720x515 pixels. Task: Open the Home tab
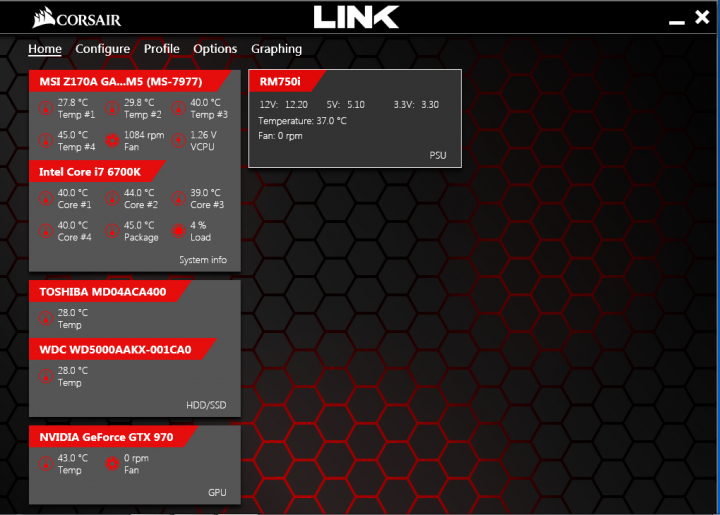pos(45,49)
